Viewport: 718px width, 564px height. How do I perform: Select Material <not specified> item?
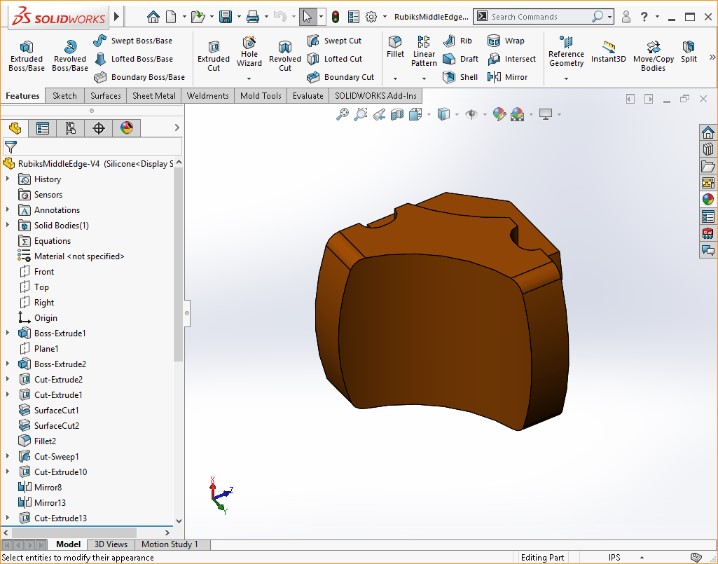[x=71, y=256]
